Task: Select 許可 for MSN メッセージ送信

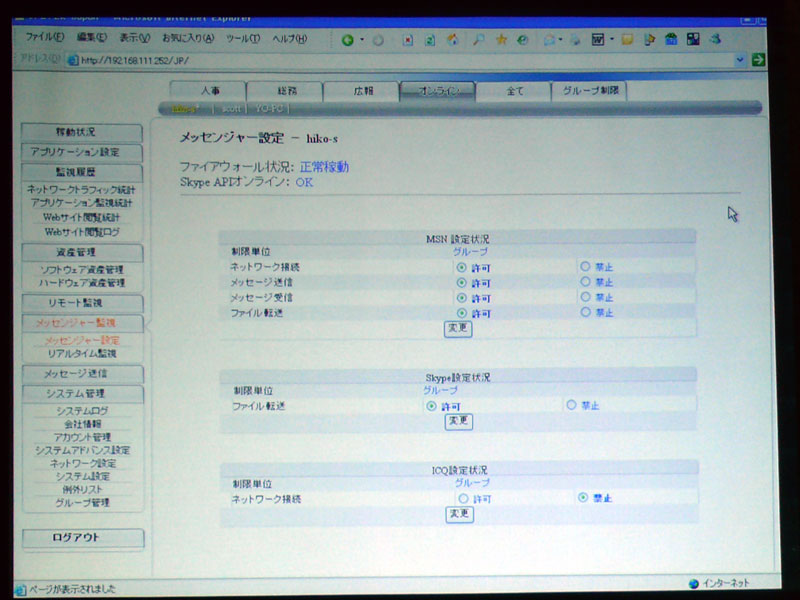Action: (461, 283)
